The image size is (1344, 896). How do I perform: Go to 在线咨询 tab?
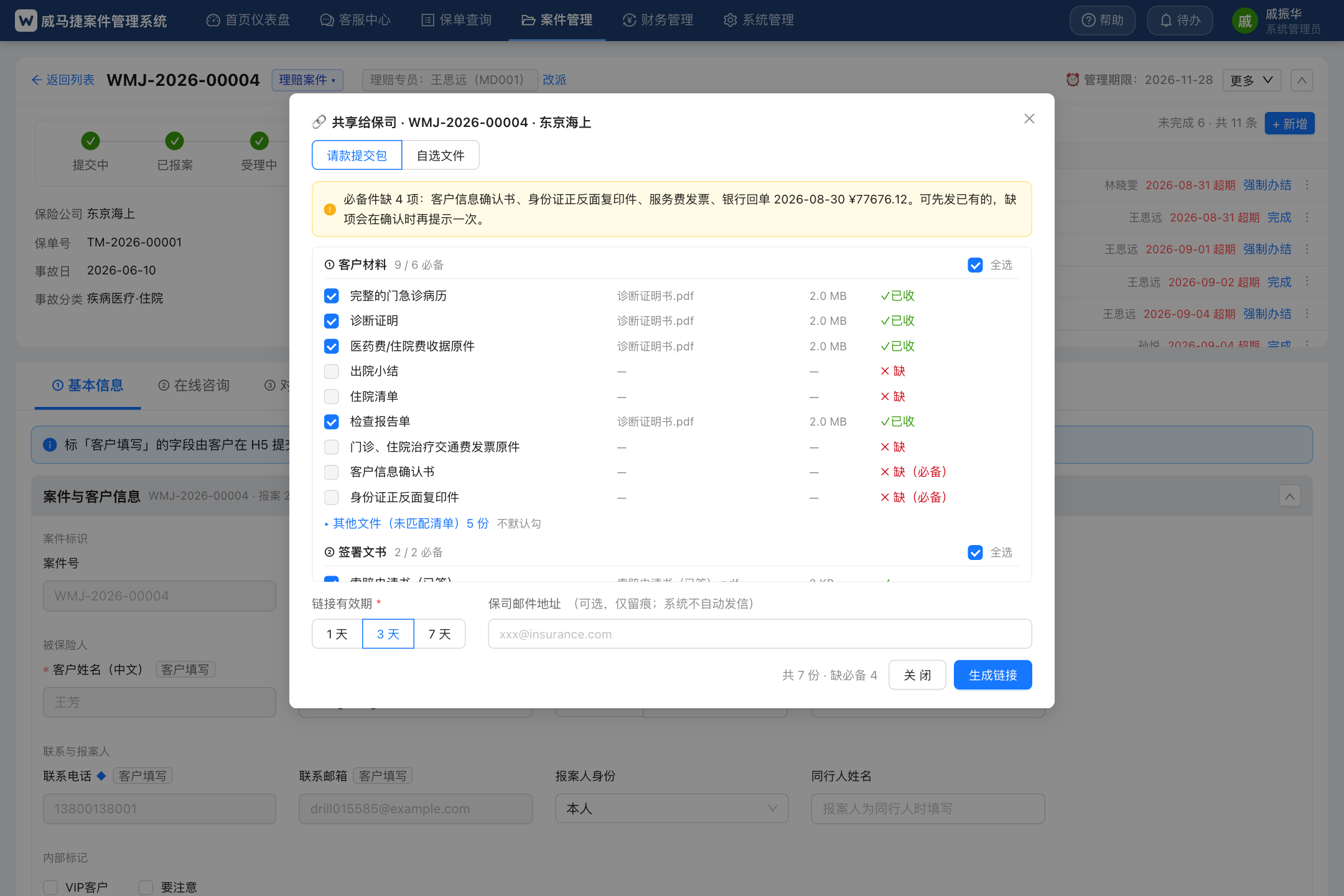click(x=194, y=385)
